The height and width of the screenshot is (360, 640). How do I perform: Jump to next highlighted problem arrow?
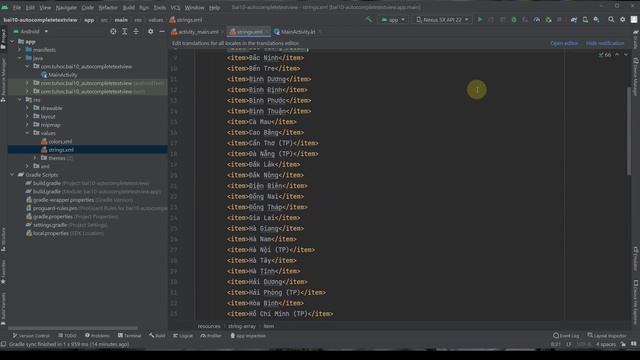[626, 55]
